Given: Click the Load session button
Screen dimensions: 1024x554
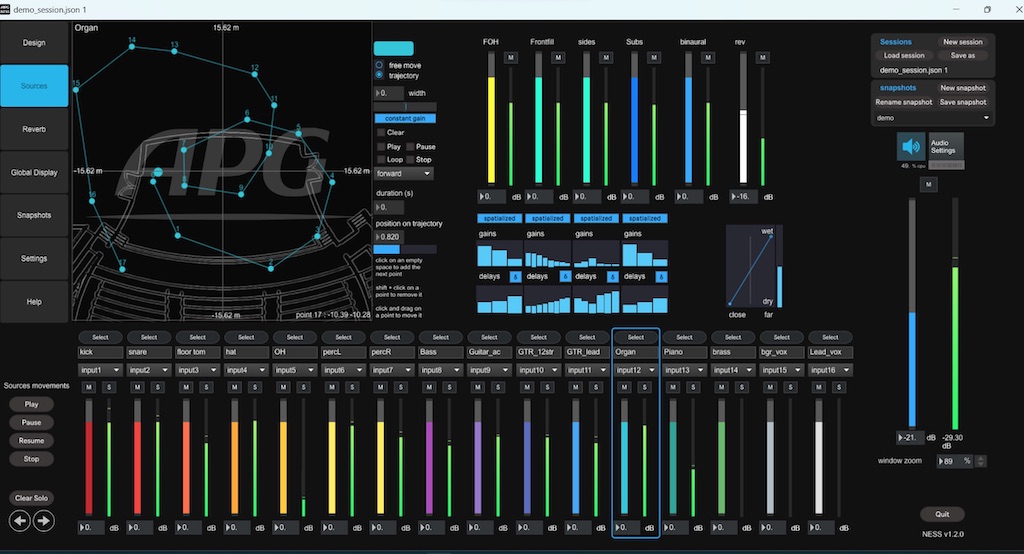Looking at the screenshot, I should 904,56.
